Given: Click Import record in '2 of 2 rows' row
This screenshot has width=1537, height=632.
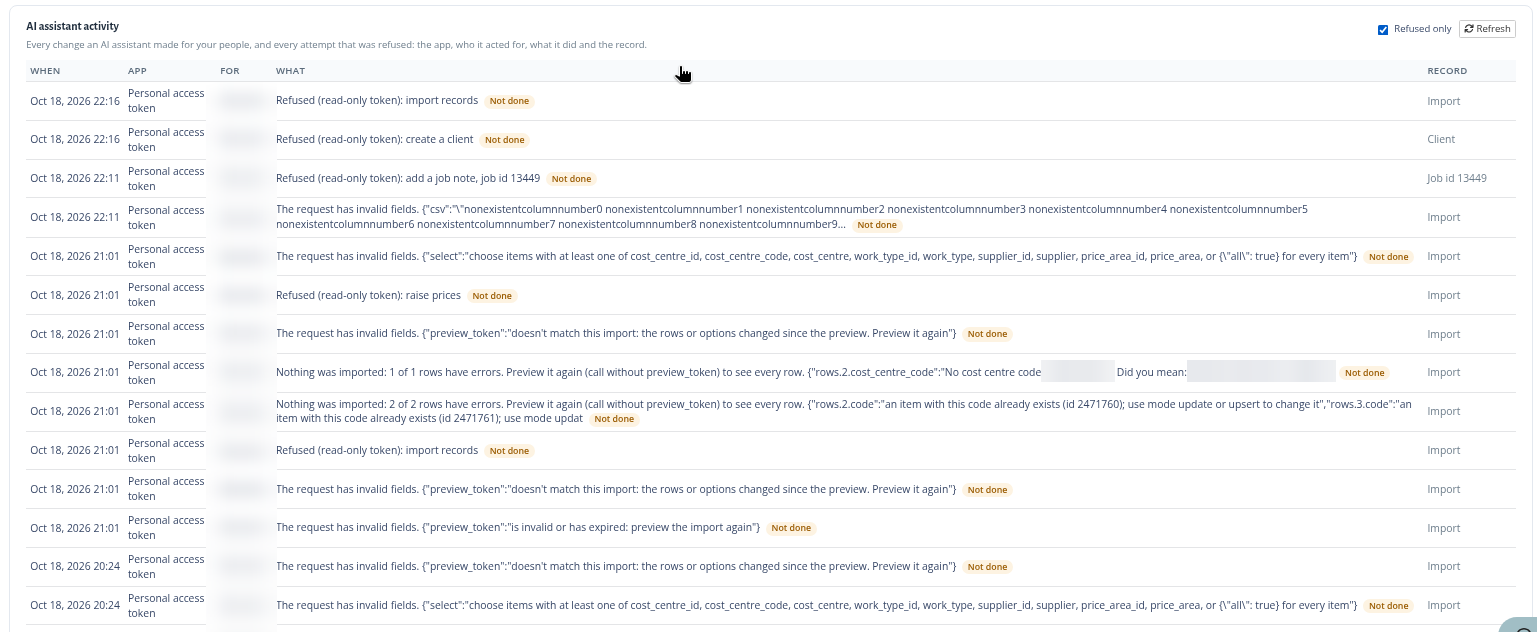Looking at the screenshot, I should (1444, 412).
